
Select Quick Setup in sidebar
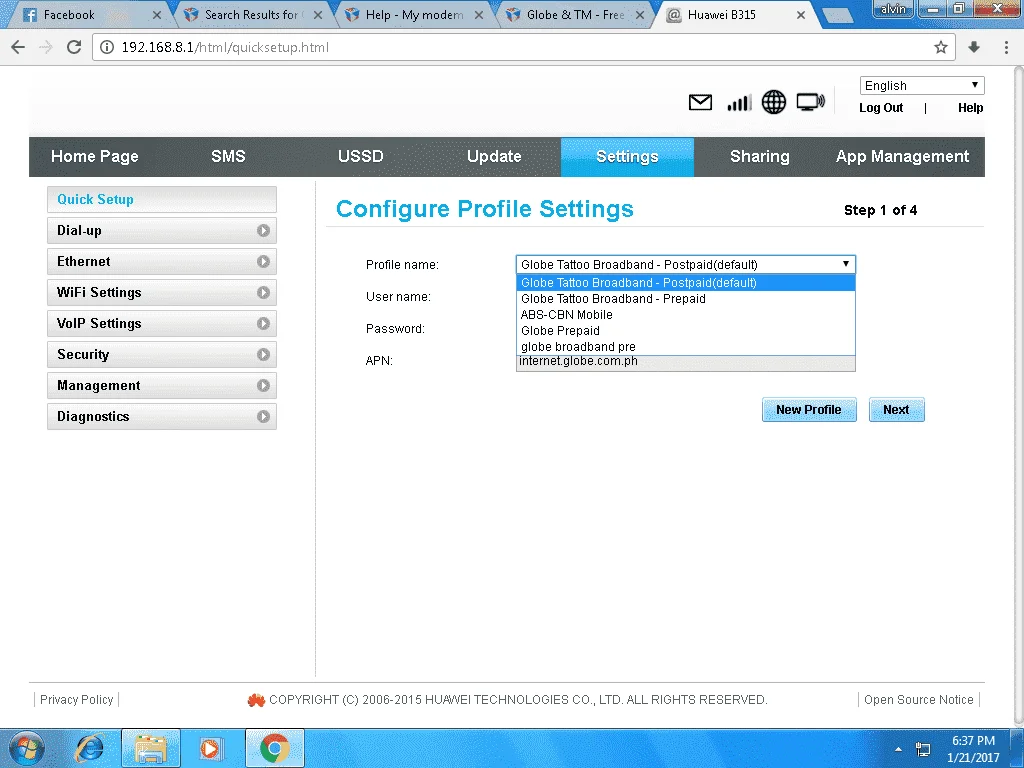(x=162, y=199)
